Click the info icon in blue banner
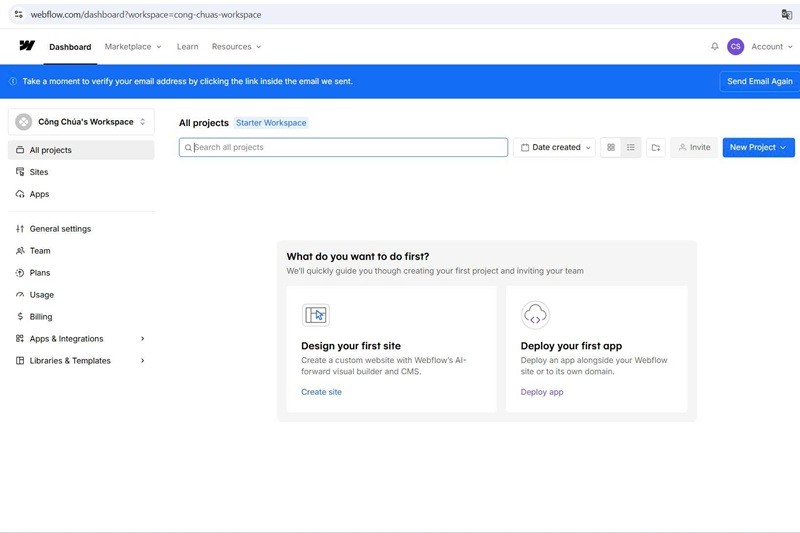This screenshot has width=800, height=533. [13, 81]
